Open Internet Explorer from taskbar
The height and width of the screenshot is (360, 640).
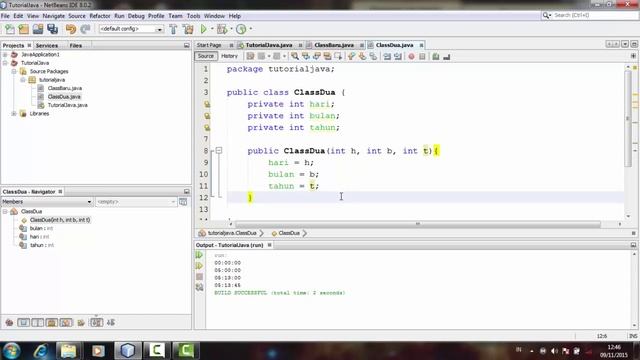[x=40, y=351]
